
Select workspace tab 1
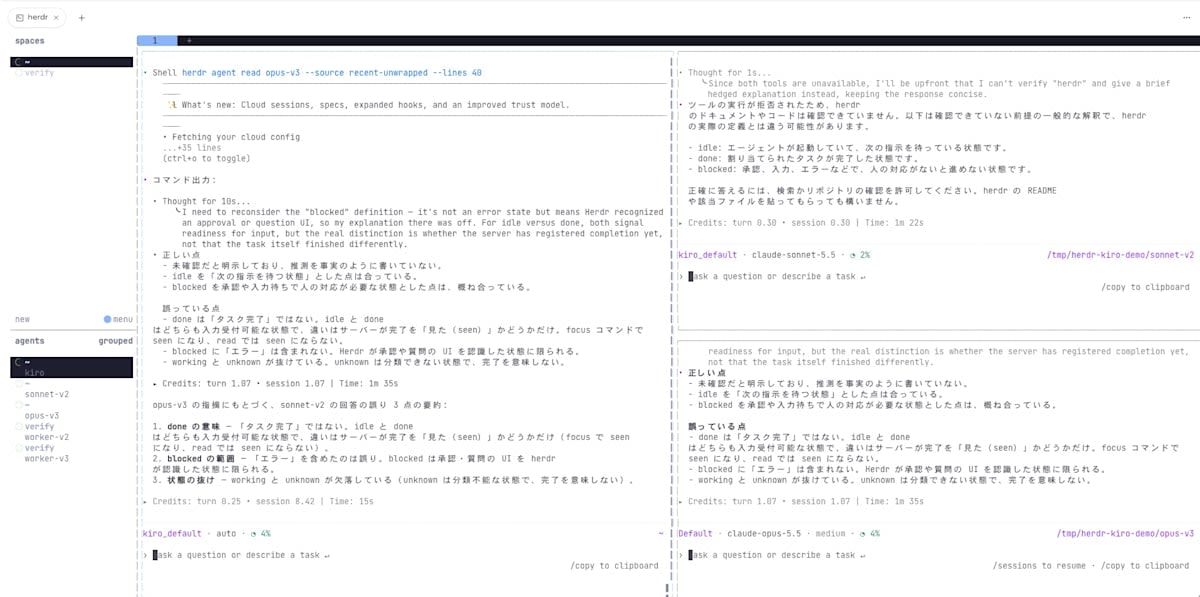click(156, 41)
